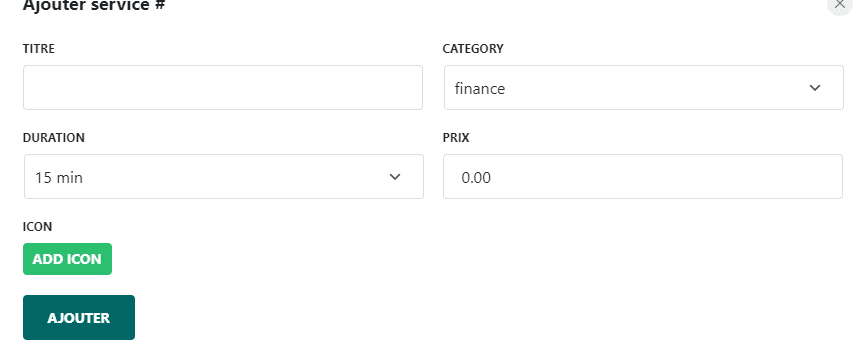The height and width of the screenshot is (361, 862).
Task: Close the Ajouter service dialog
Action: click(839, 4)
